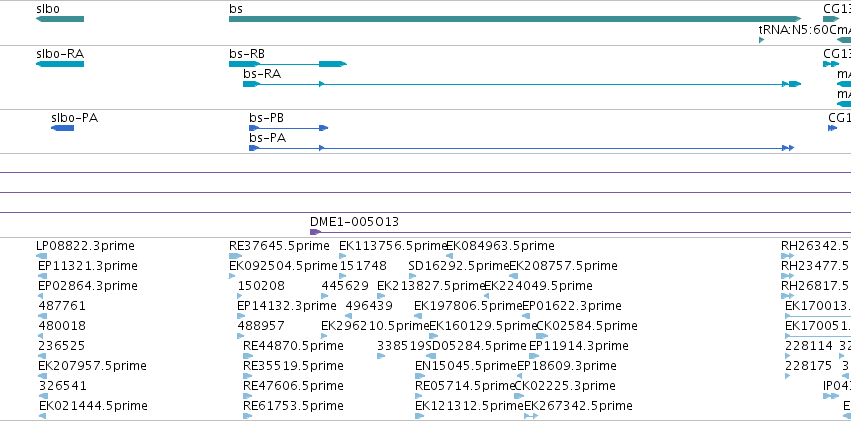851x421 pixels.
Task: Click the EK296210.5prime label
Action: 375,326
